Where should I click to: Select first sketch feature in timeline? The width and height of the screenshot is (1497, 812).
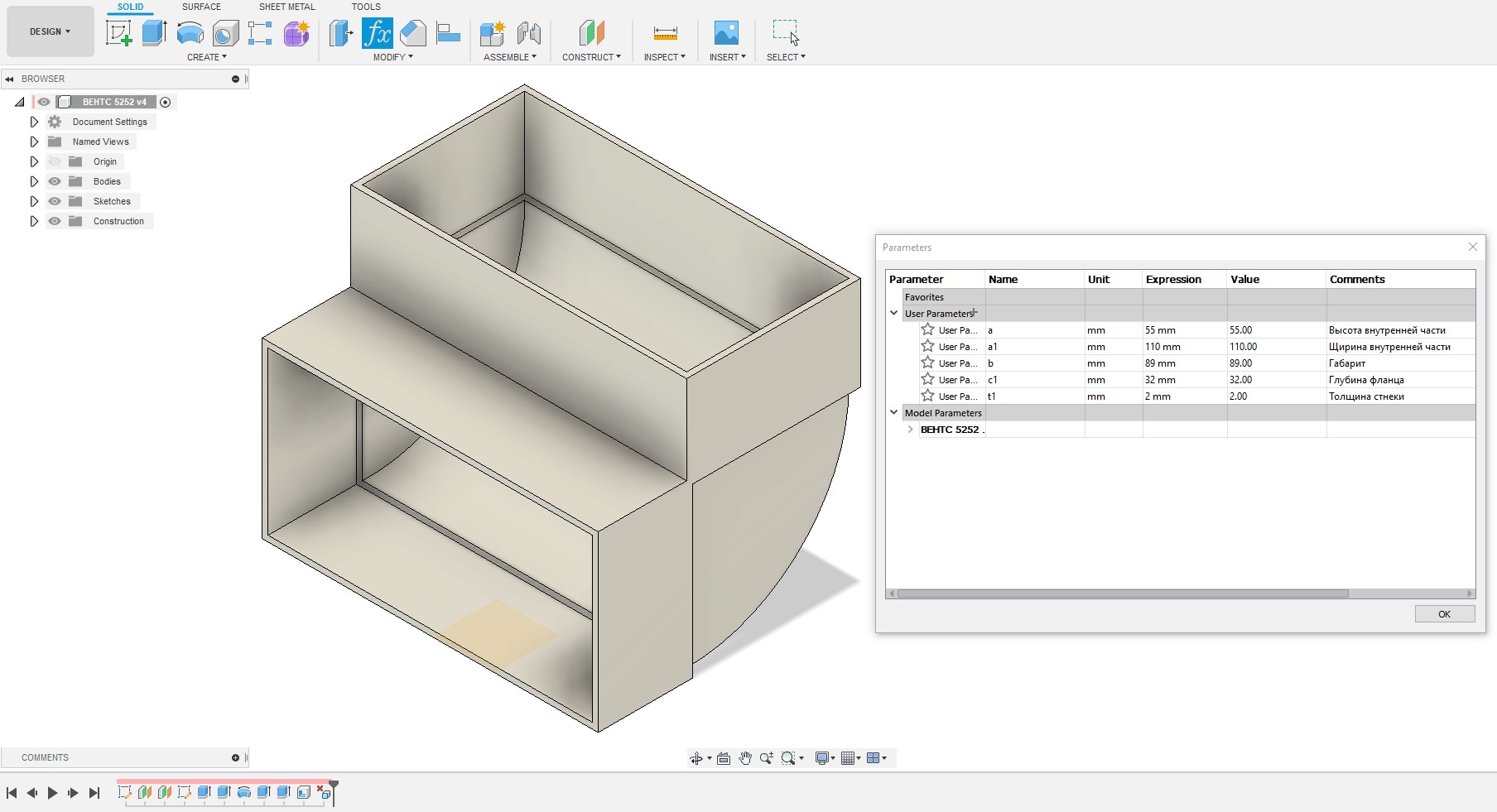125,792
